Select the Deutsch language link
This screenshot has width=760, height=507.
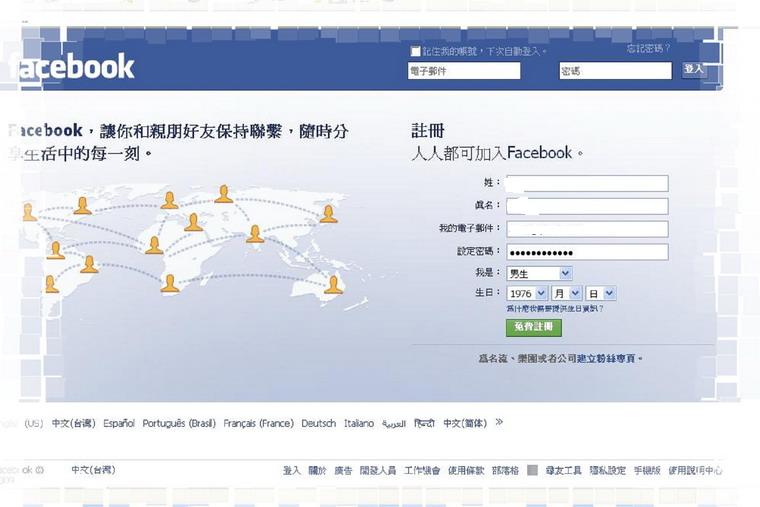pos(318,423)
